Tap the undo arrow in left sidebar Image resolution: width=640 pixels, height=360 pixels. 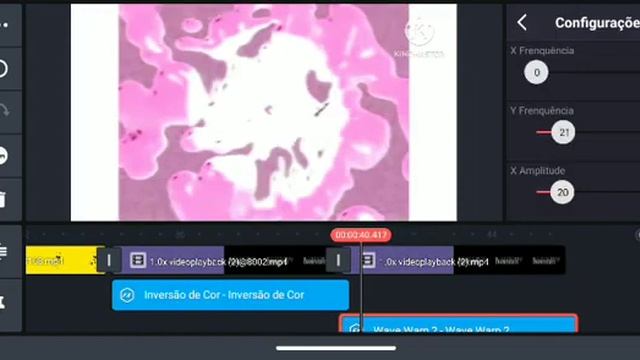3,68
